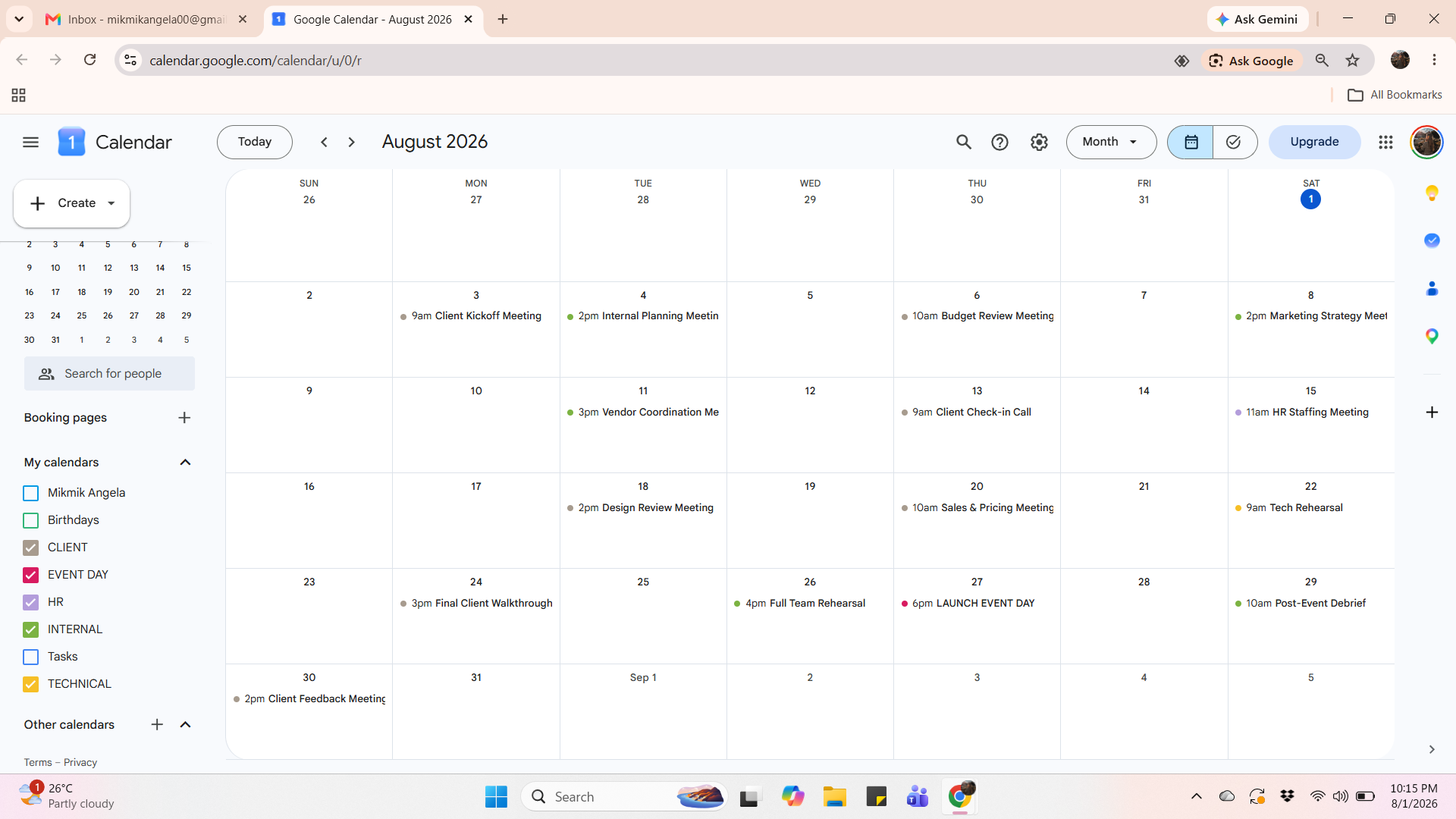1456x819 pixels.
Task: Enable the Birthdays calendar
Action: [30, 520]
